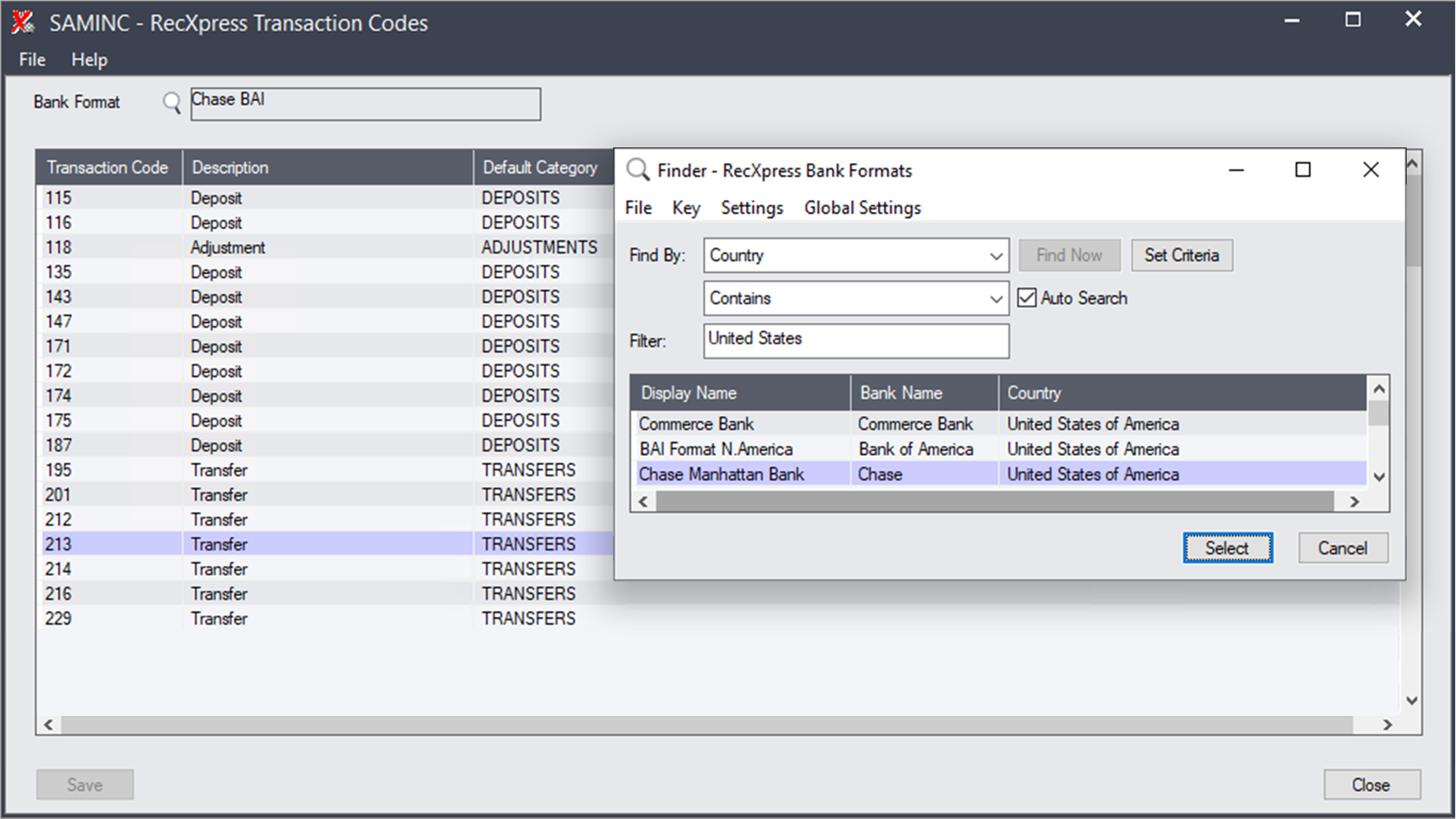The height and width of the screenshot is (819, 1456).
Task: Click the Bank Format field showing Chase BAI
Action: coord(365,104)
